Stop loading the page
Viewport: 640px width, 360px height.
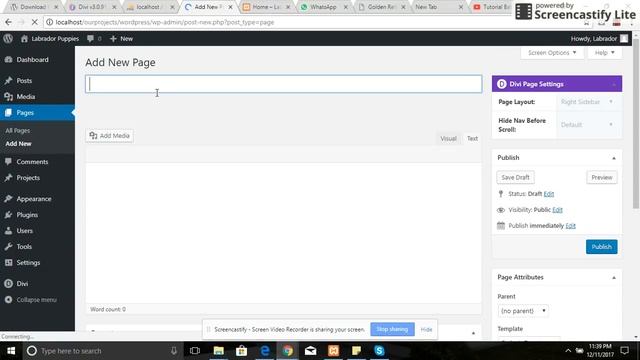click(x=34, y=22)
